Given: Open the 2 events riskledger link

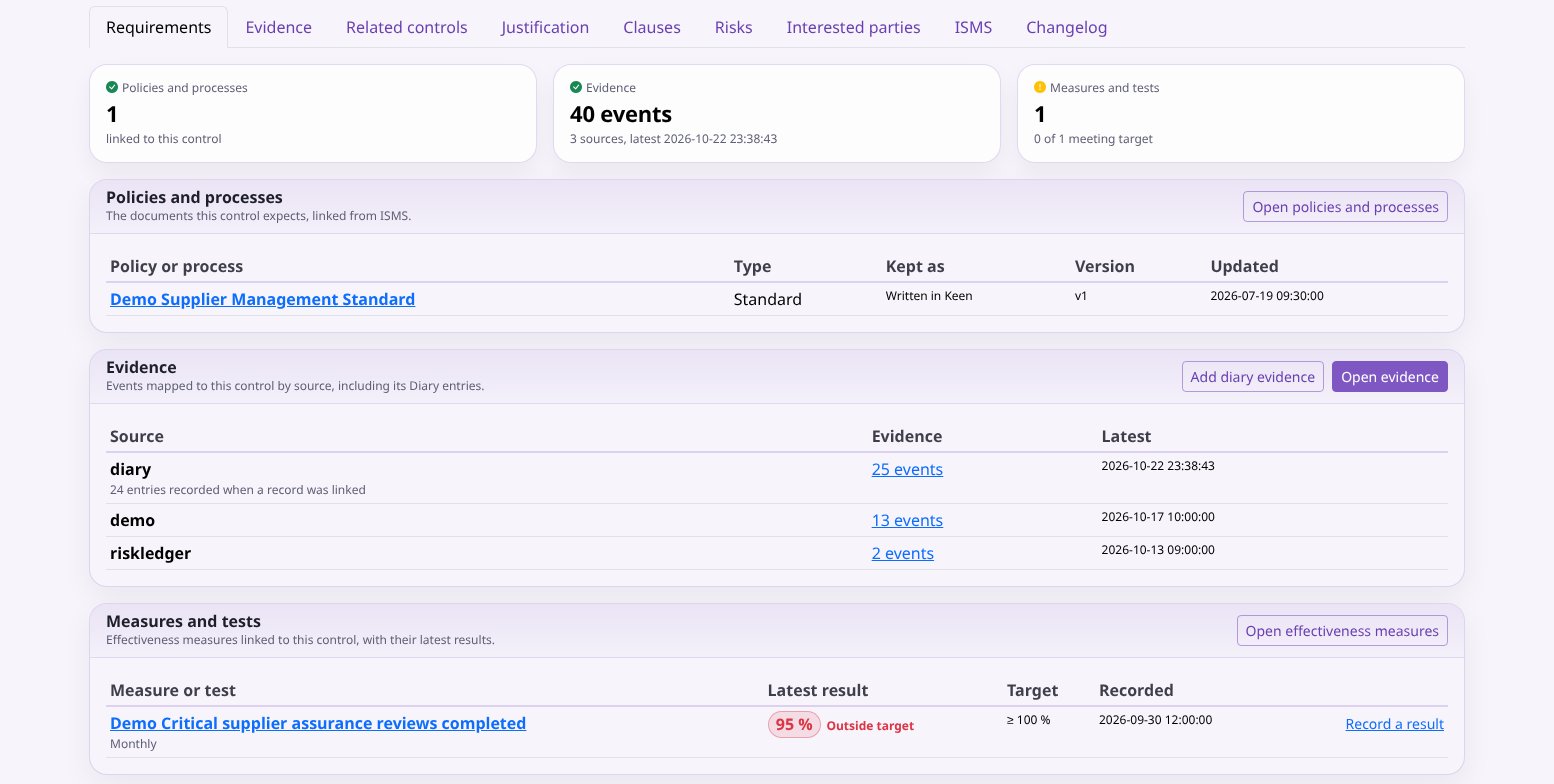Looking at the screenshot, I should point(902,553).
